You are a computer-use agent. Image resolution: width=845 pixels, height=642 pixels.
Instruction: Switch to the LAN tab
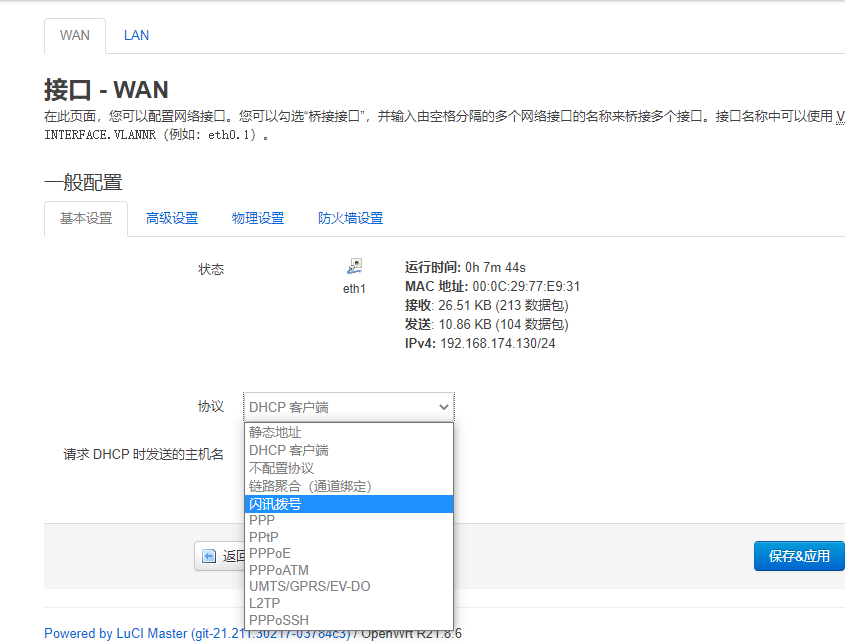pos(136,35)
